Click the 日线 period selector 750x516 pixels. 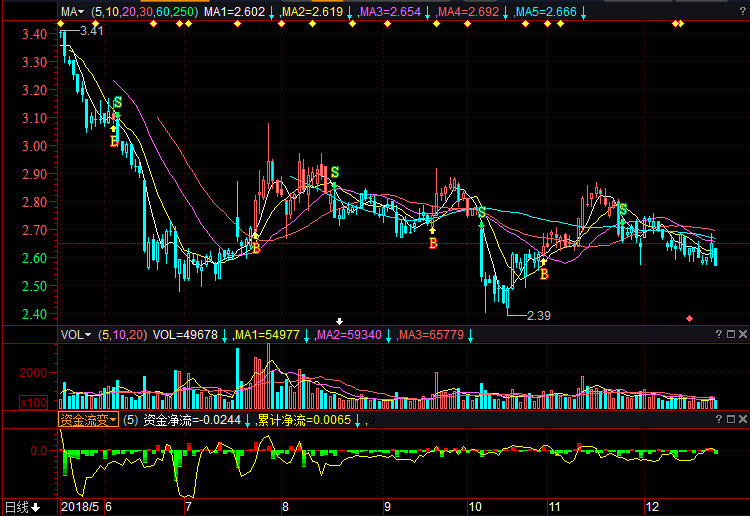pyautogui.click(x=22, y=507)
